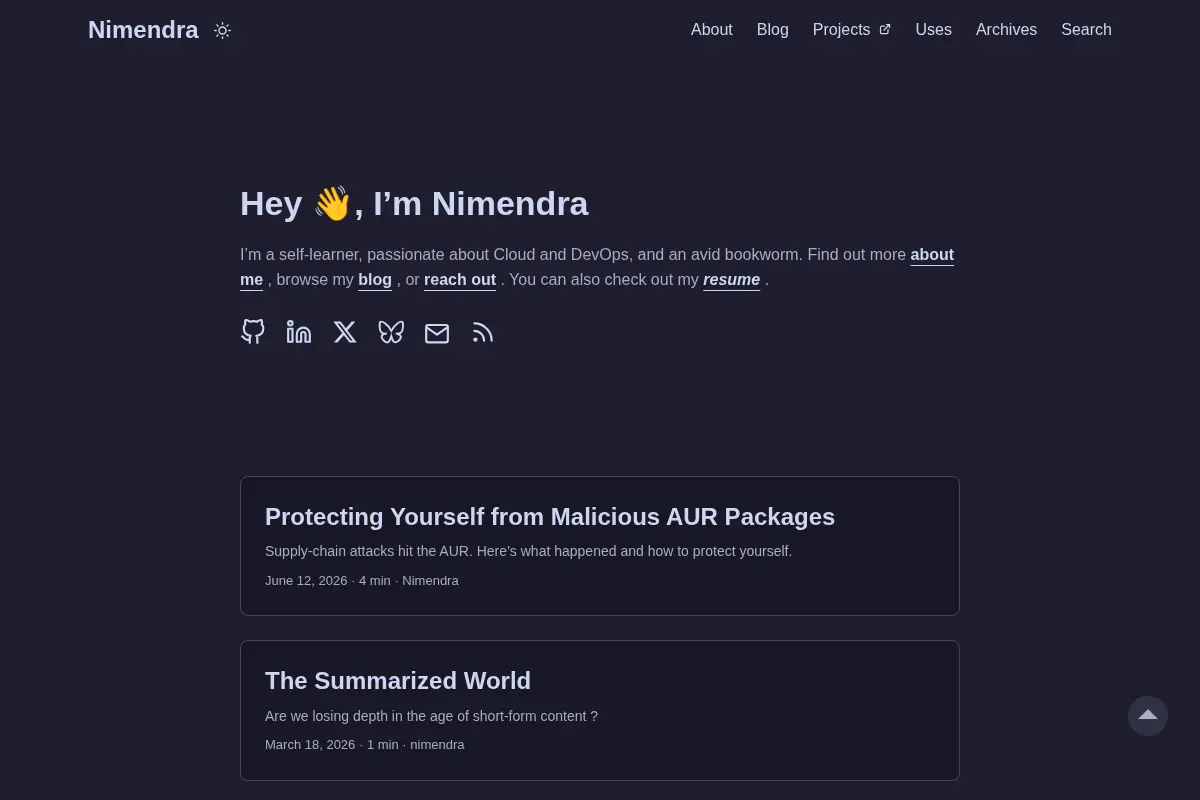This screenshot has width=1200, height=800.
Task: Follow the 'blog' link in intro text
Action: point(375,280)
